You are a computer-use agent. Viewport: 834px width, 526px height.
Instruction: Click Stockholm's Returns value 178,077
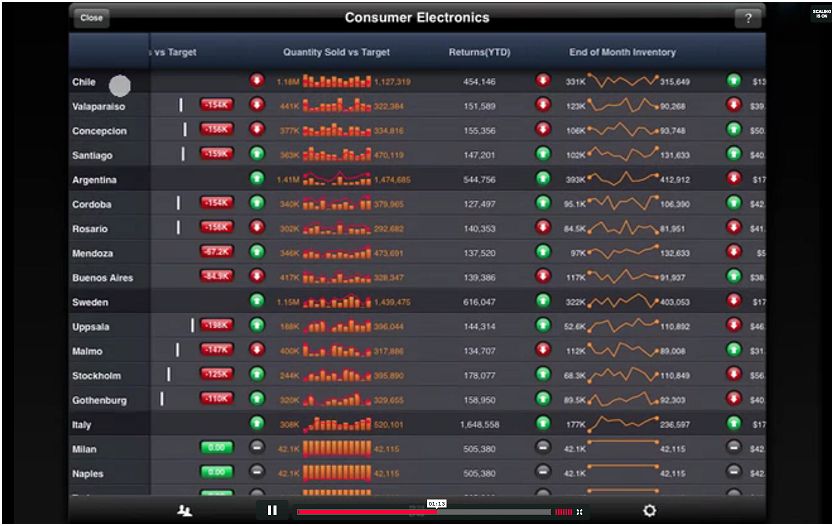(479, 375)
